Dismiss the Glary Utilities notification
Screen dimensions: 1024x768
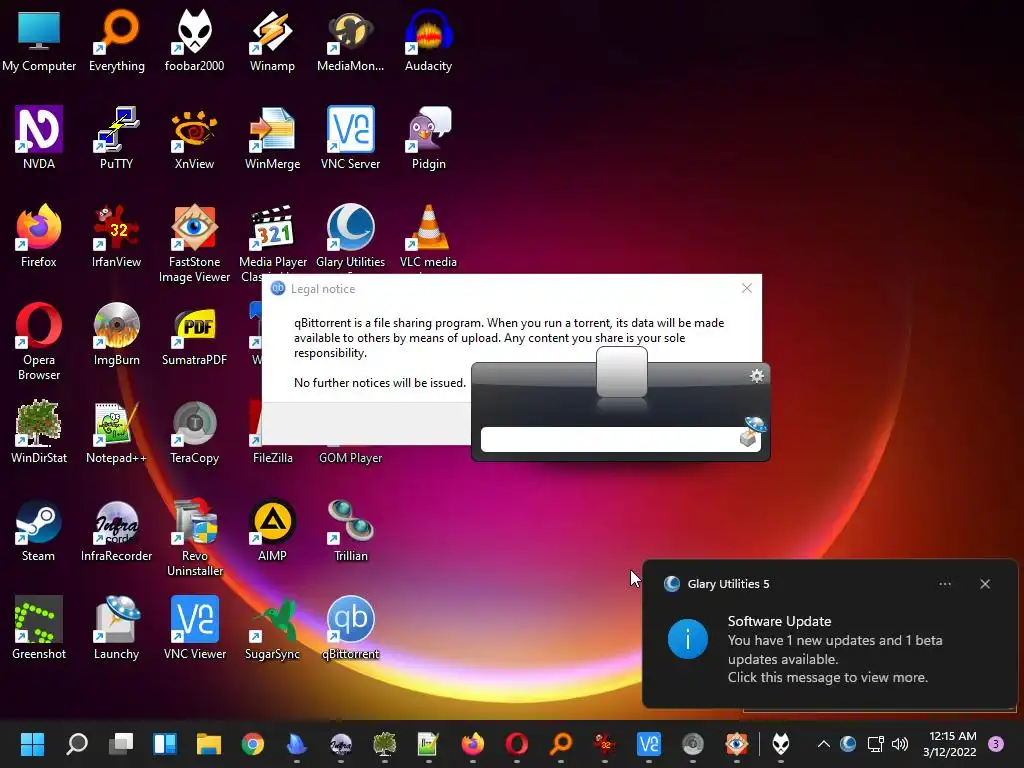(985, 584)
